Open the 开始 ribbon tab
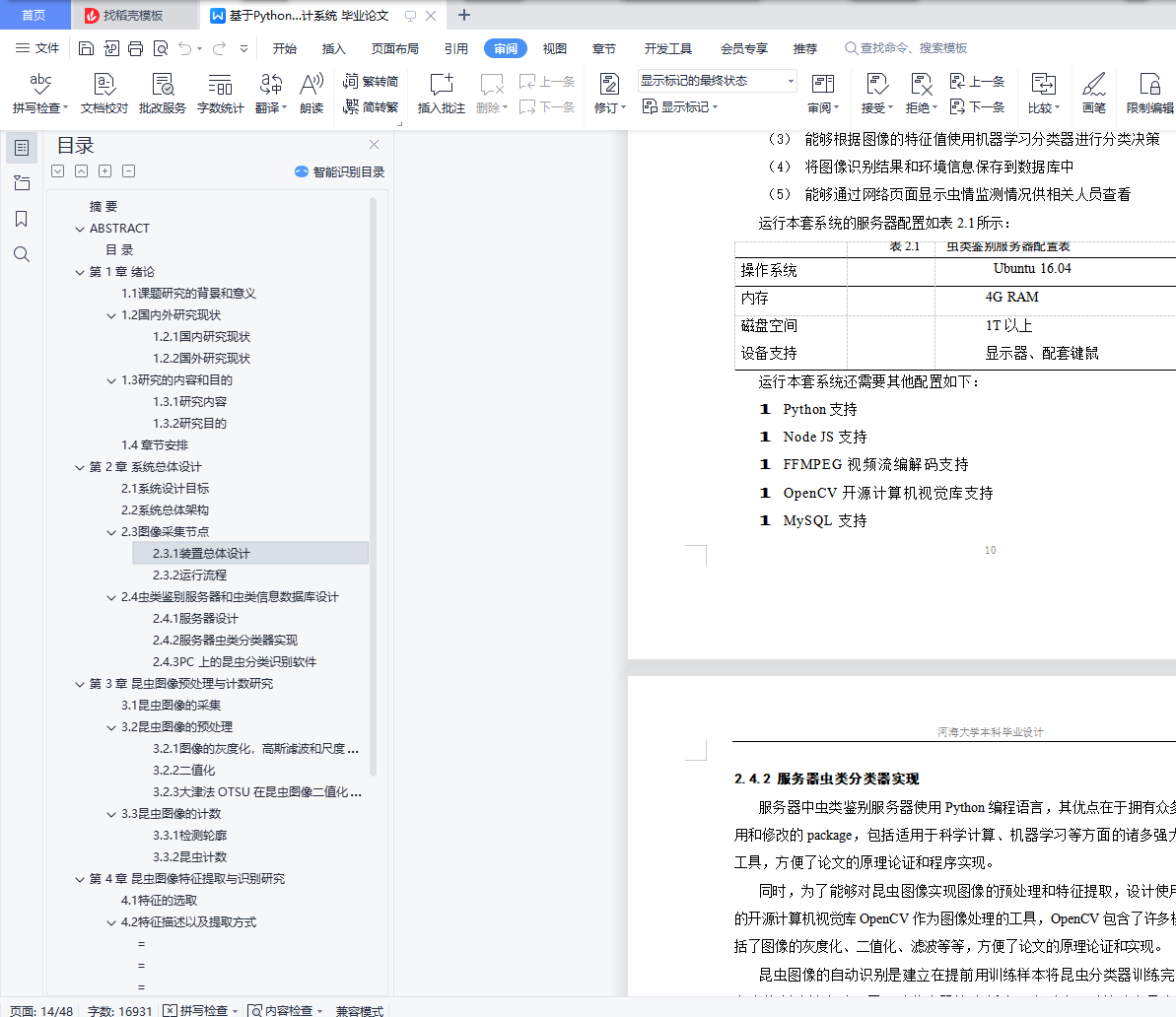Screen dimensions: 1176x1017 (284, 48)
